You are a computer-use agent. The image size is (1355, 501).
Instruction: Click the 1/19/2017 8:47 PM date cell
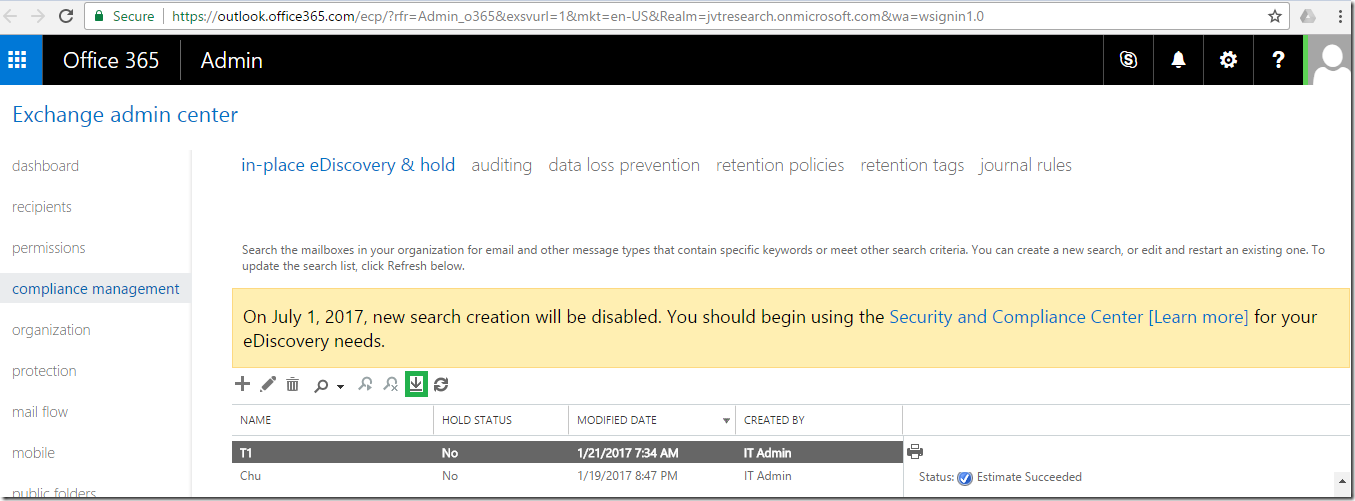[x=628, y=476]
